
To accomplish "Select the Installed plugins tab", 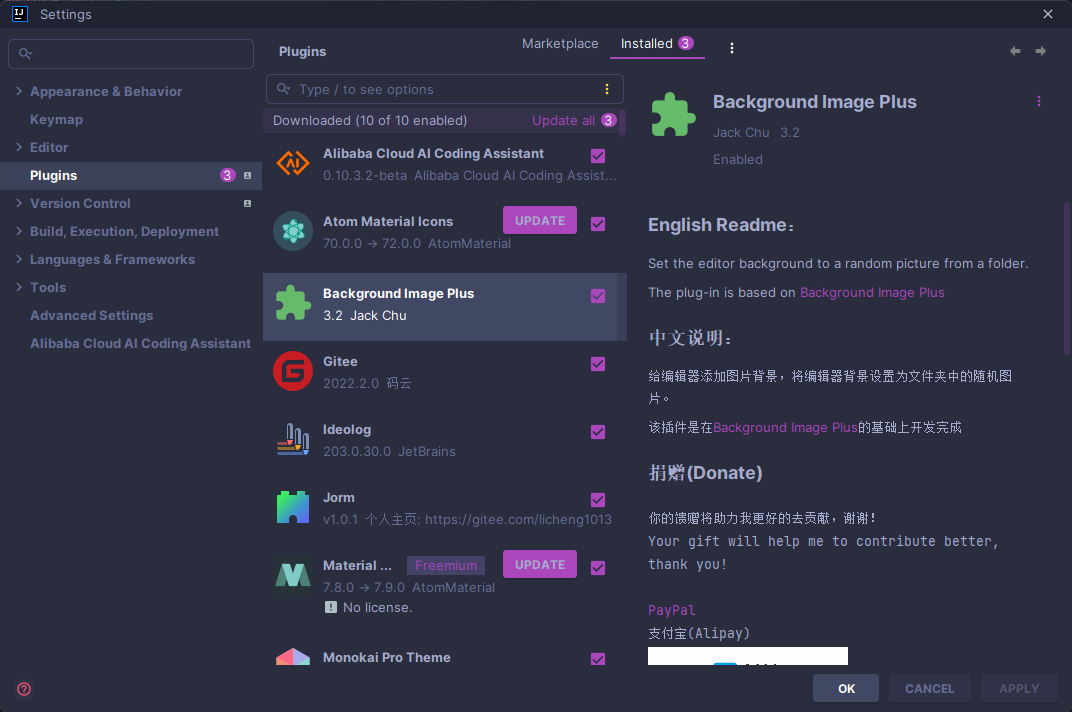I will 646,44.
